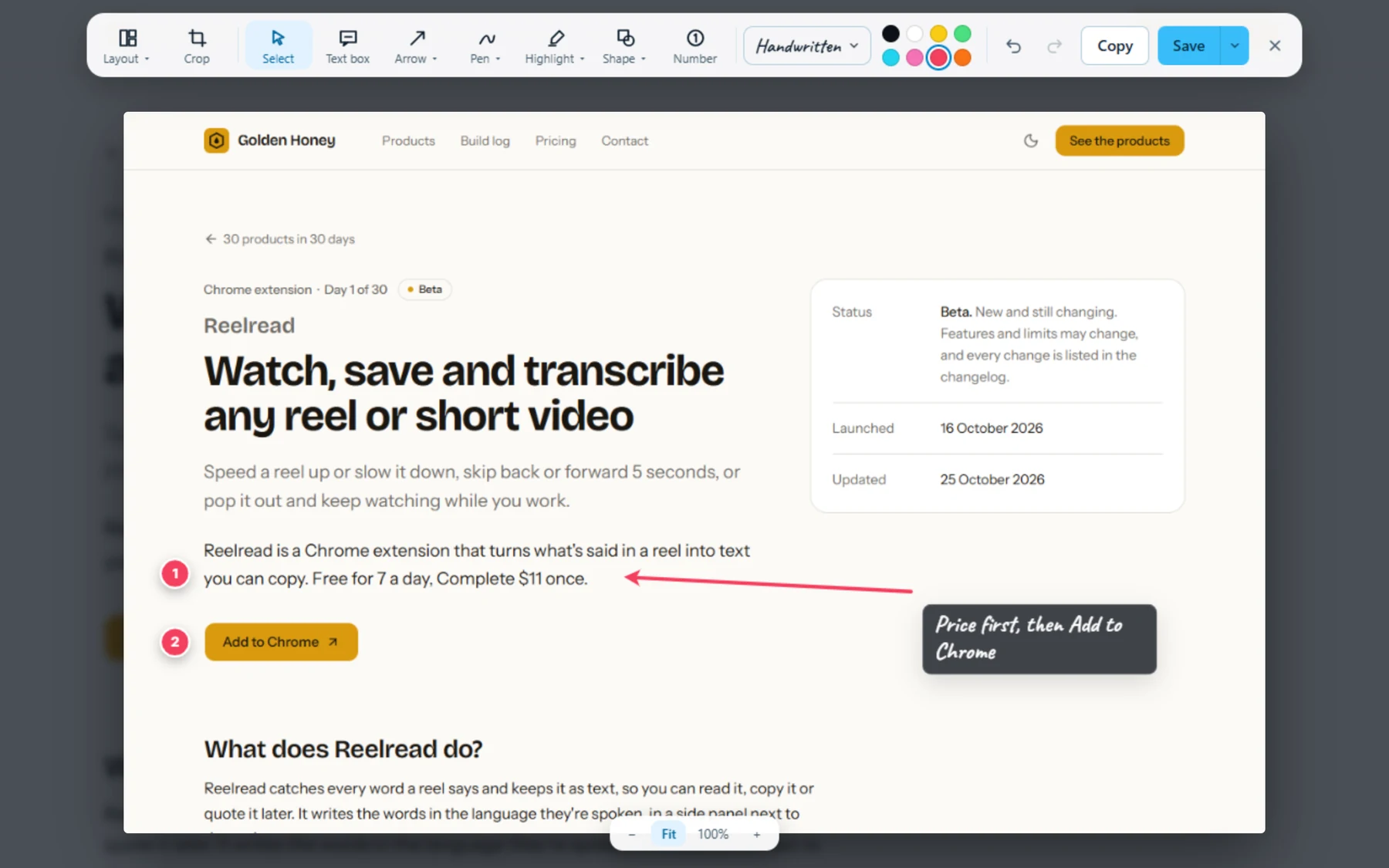1389x868 pixels.
Task: Click the Reelread product name
Action: point(249,326)
